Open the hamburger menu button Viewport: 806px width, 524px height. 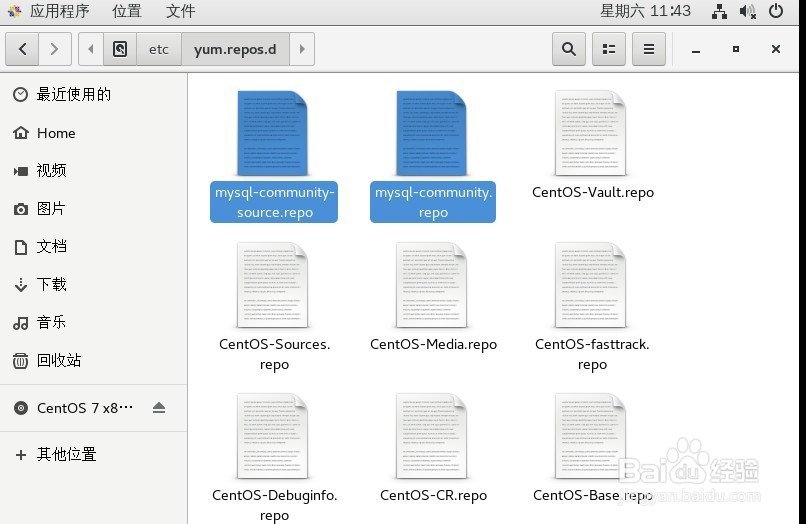point(649,49)
